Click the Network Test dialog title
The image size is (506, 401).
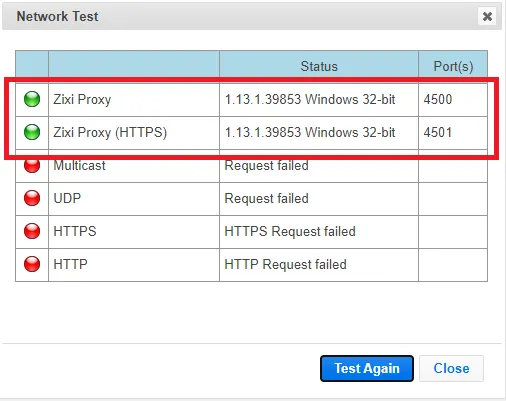click(57, 16)
